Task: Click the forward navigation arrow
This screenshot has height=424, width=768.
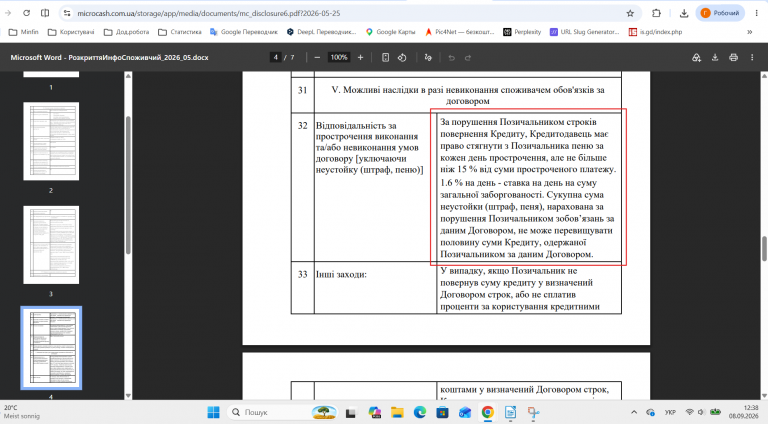Action: [x=8, y=13]
